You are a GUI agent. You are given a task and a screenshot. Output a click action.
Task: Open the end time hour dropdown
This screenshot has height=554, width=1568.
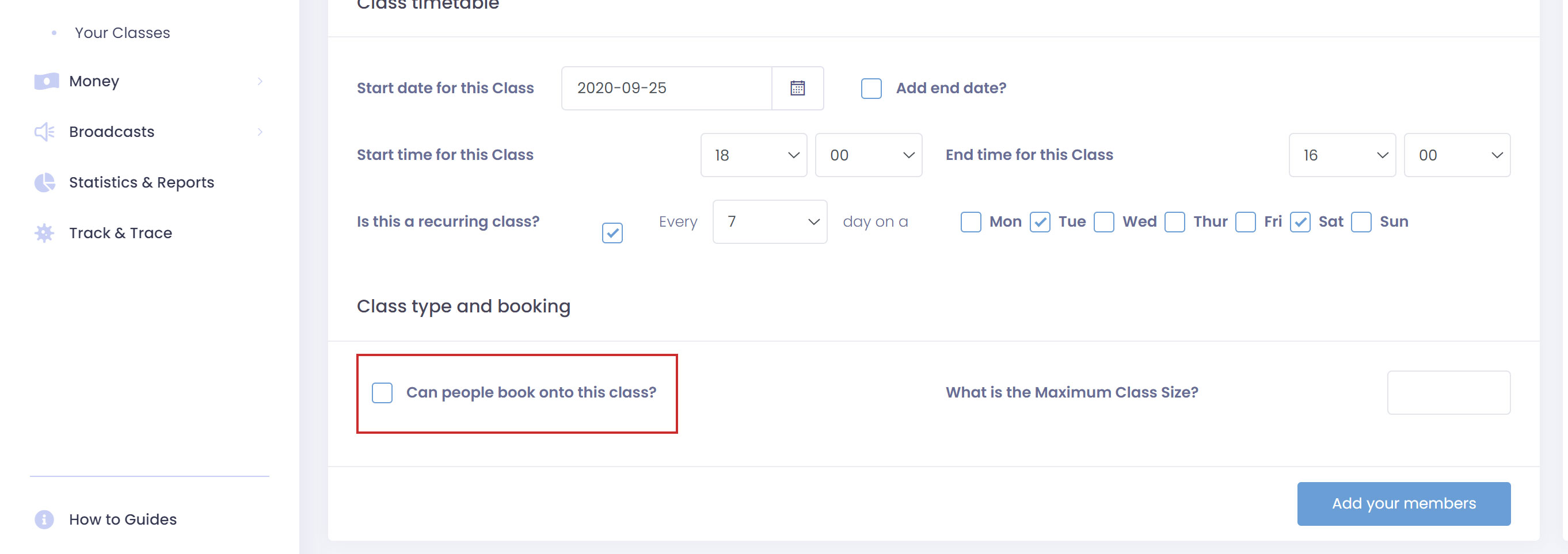pos(1342,155)
